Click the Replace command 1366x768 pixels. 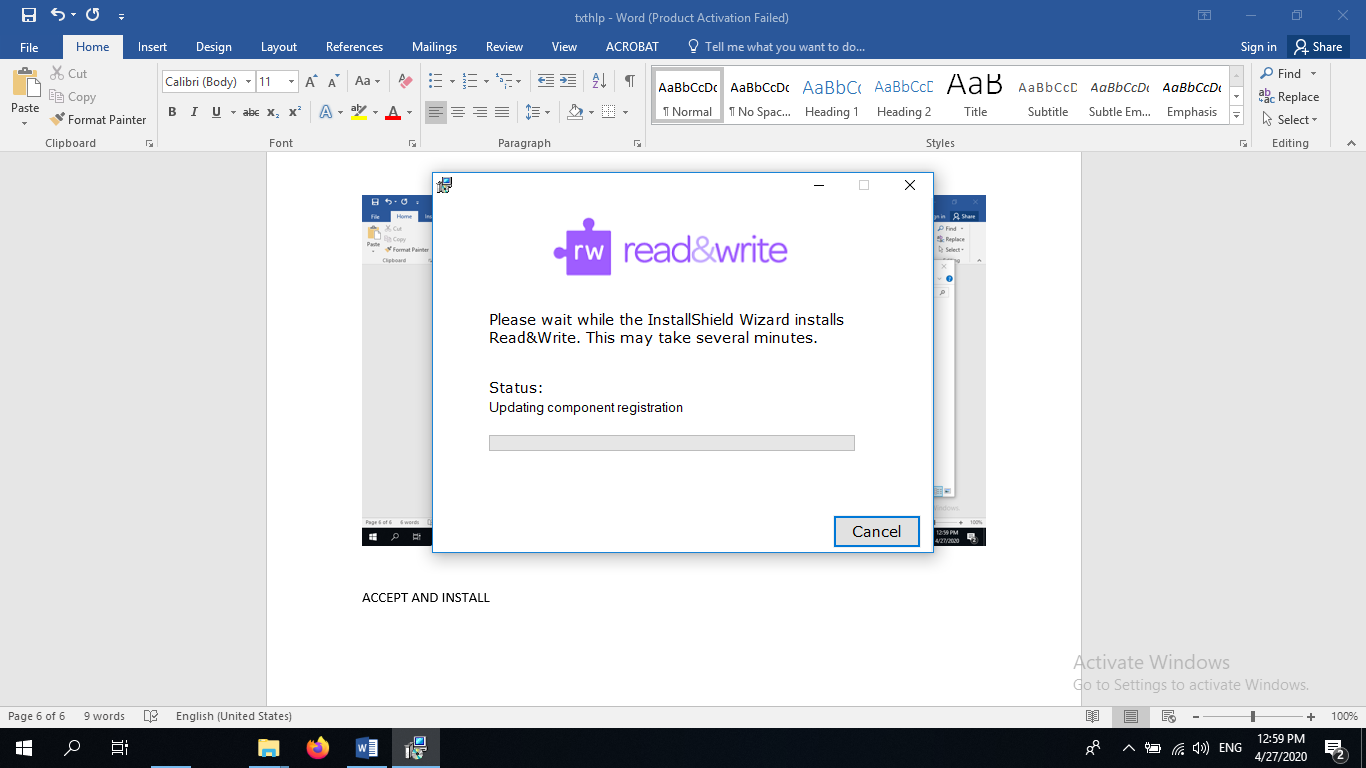pyautogui.click(x=1289, y=97)
